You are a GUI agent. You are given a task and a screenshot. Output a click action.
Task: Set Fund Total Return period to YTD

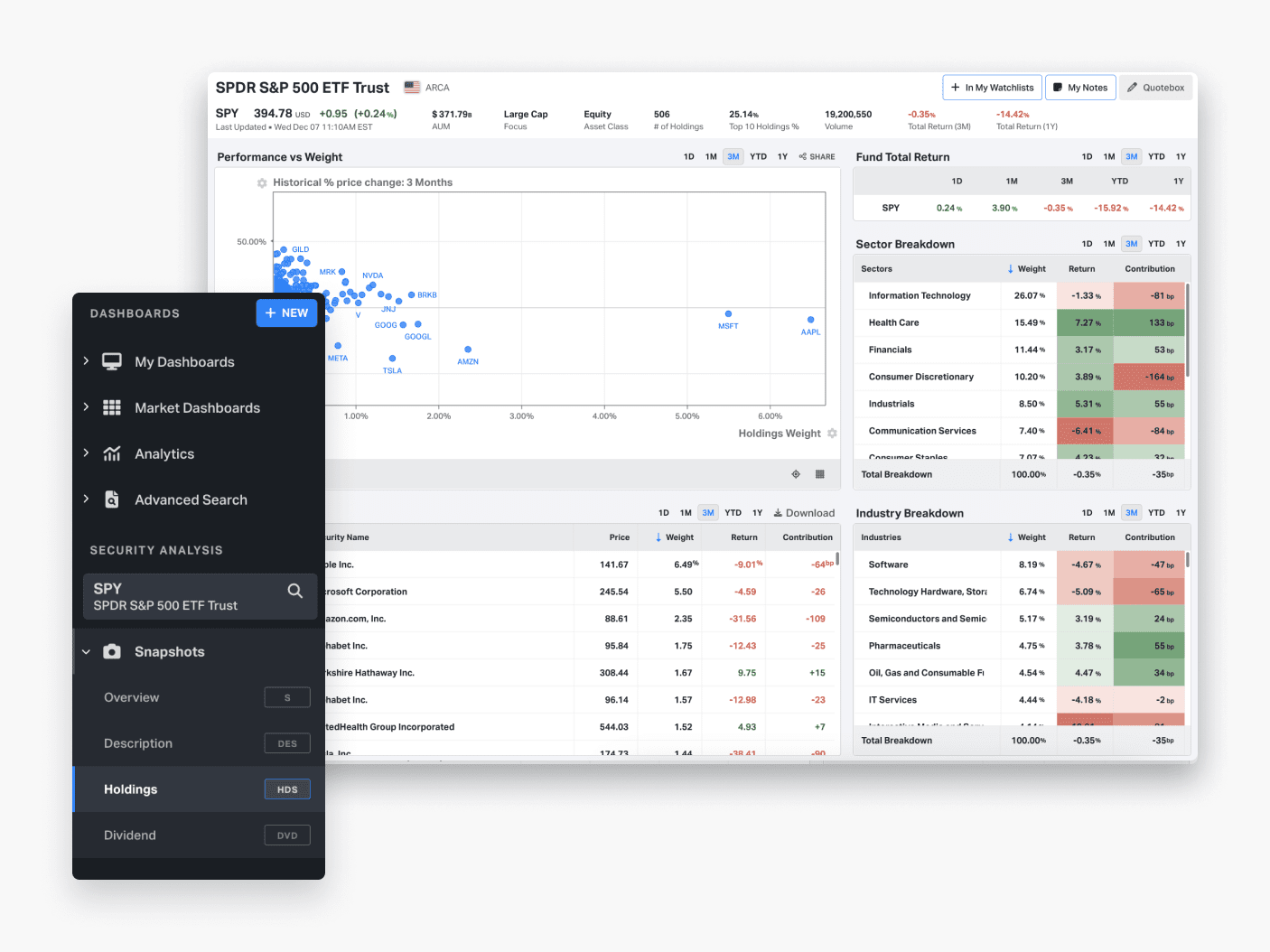coord(1156,157)
